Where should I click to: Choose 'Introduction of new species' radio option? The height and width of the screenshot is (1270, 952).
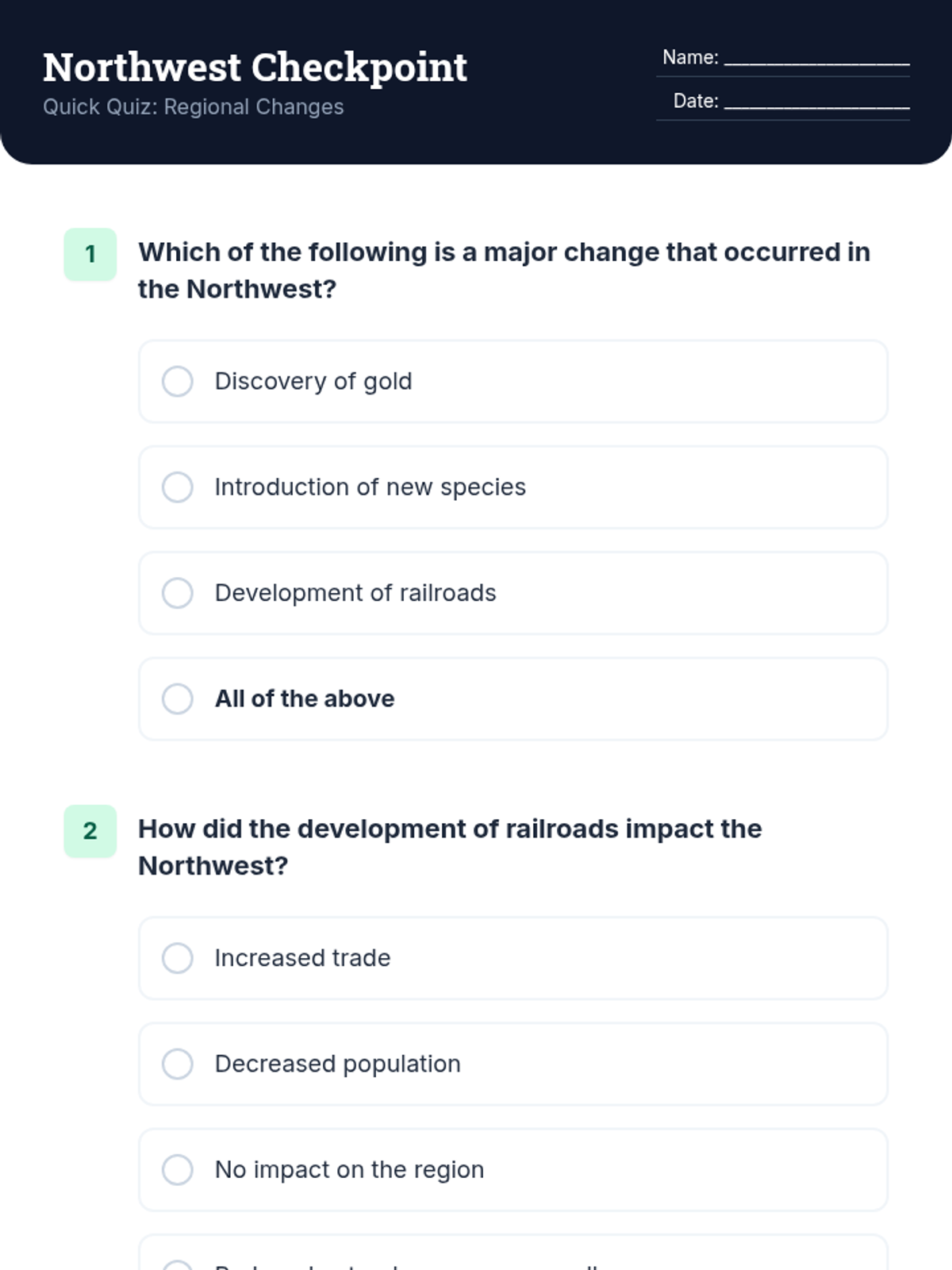[x=178, y=487]
